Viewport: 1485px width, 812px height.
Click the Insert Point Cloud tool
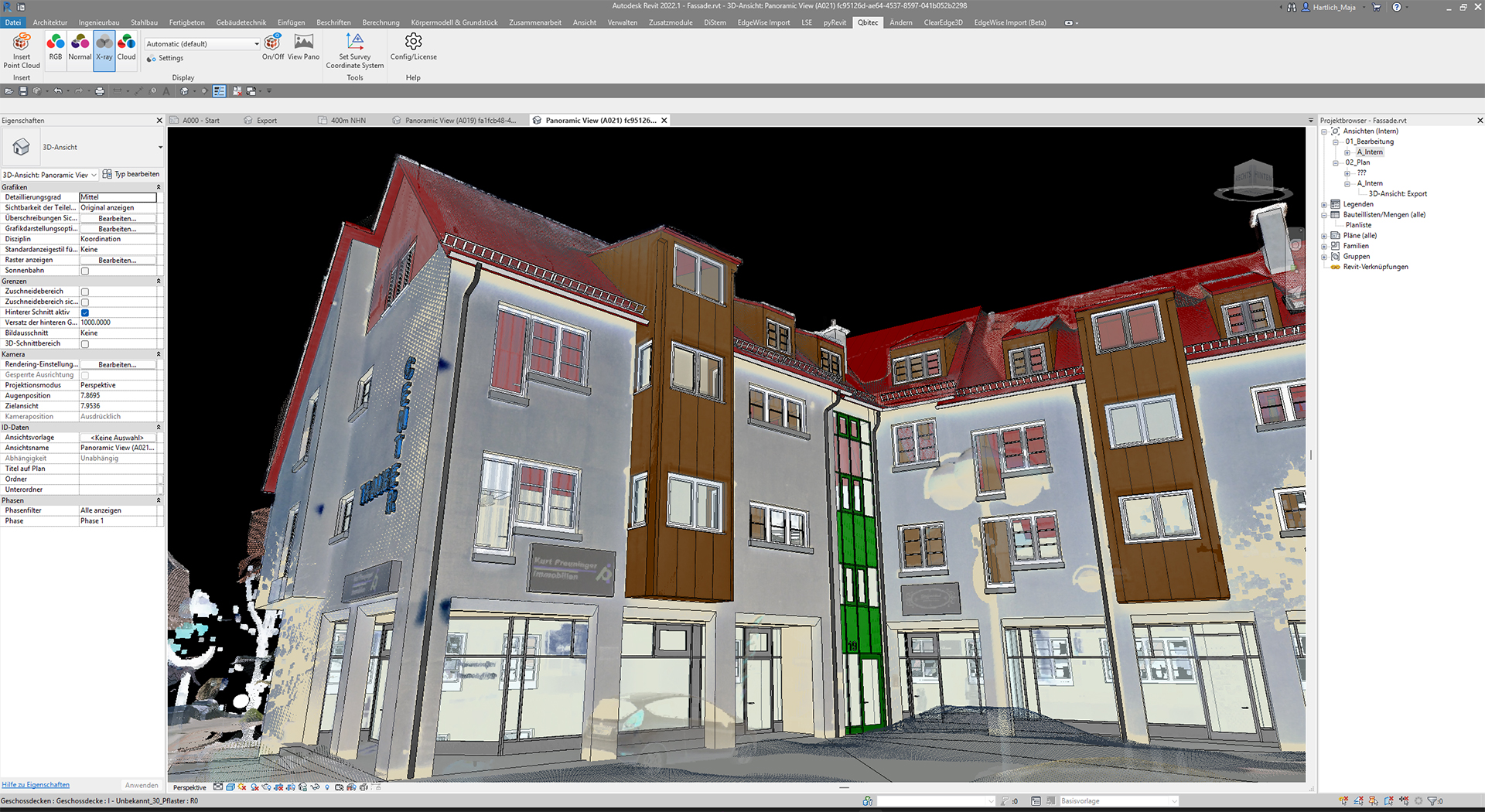click(x=21, y=51)
